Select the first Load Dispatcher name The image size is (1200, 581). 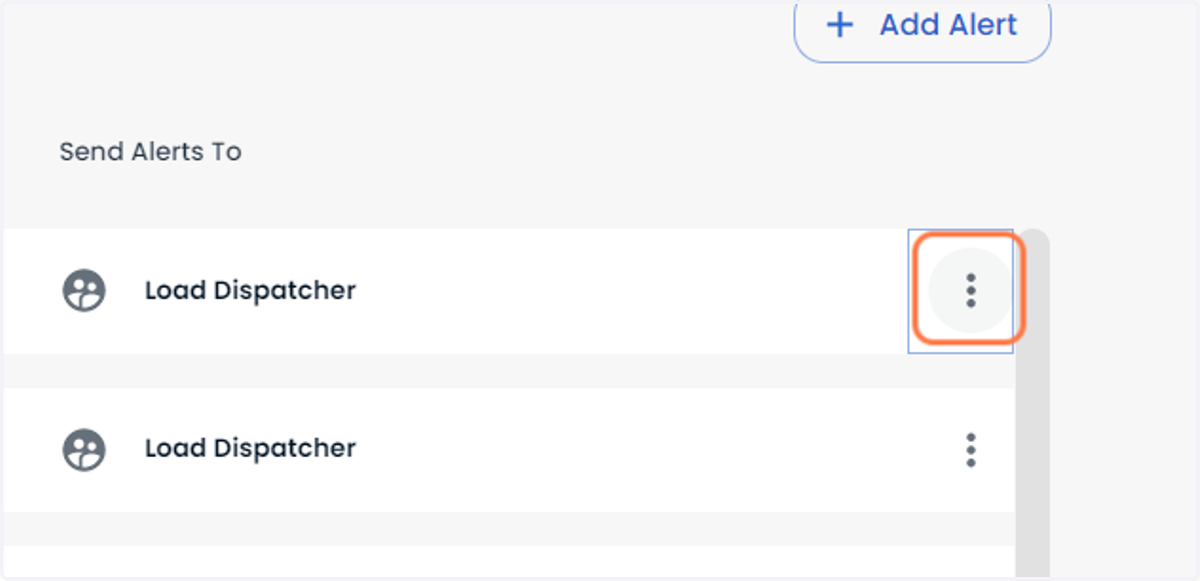(x=250, y=291)
